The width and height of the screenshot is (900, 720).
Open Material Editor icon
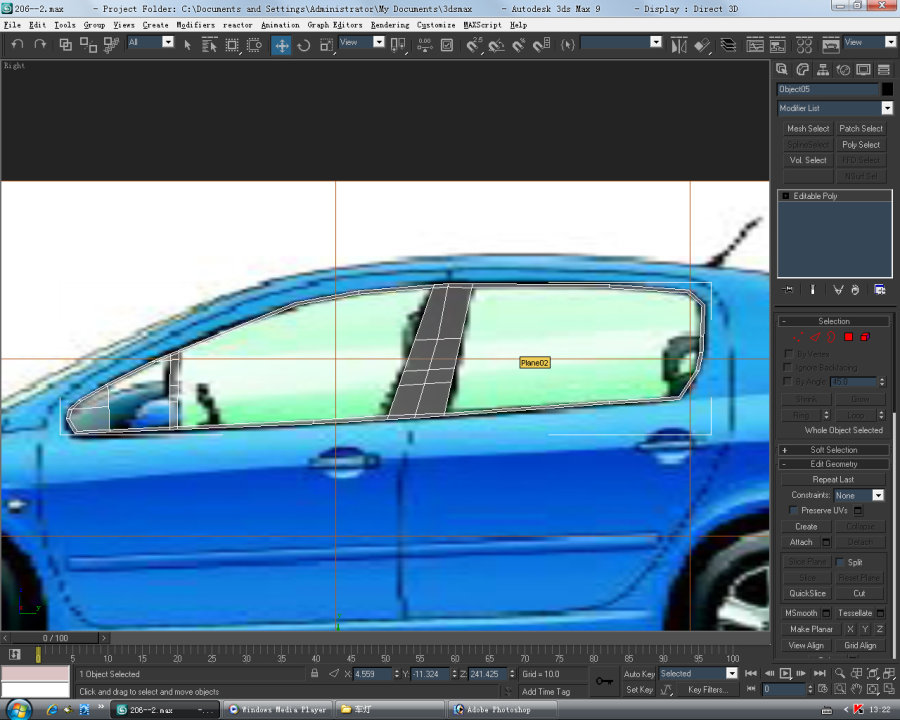coord(804,45)
